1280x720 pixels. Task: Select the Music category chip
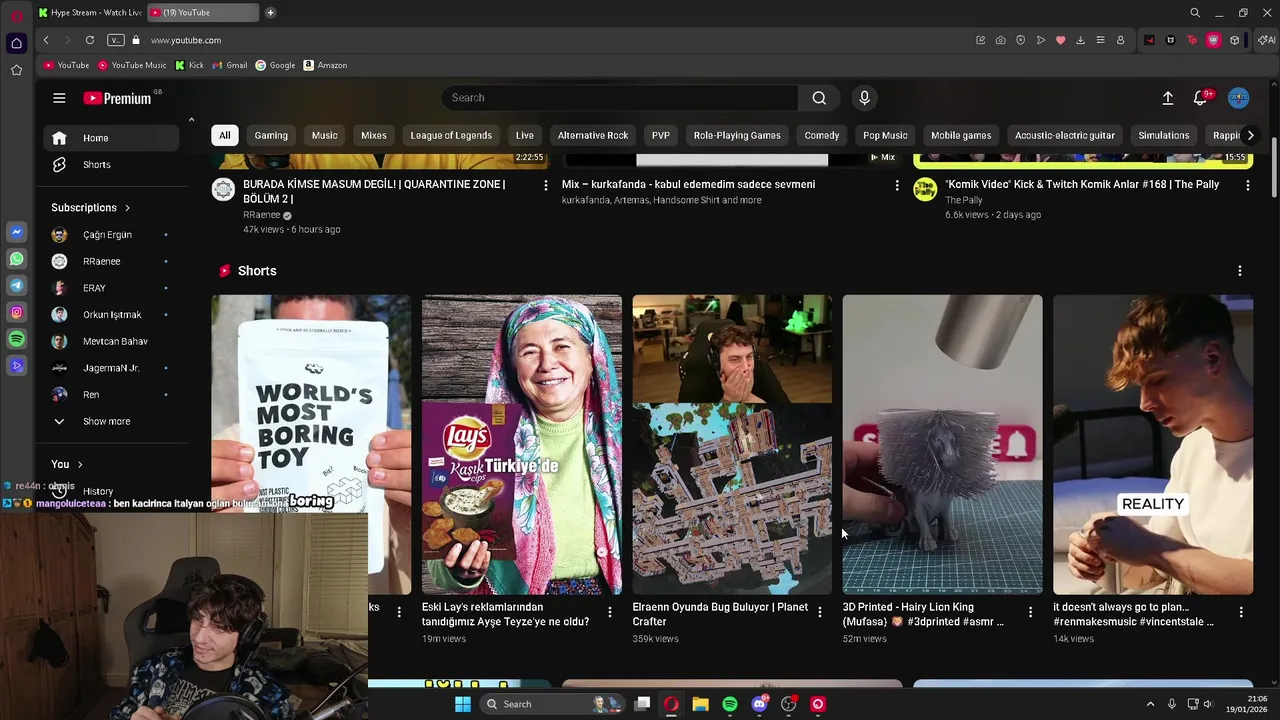tap(325, 135)
